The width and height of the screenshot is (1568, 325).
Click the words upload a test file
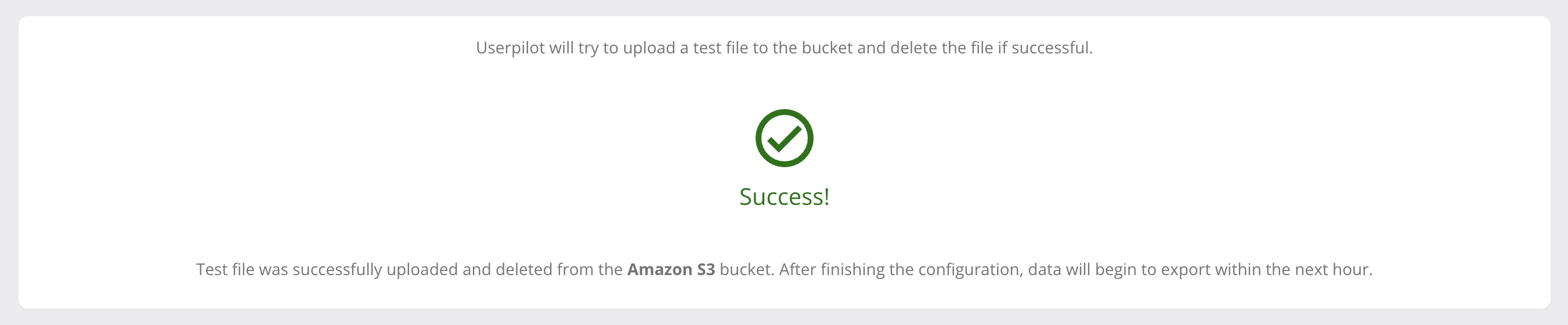(x=685, y=48)
